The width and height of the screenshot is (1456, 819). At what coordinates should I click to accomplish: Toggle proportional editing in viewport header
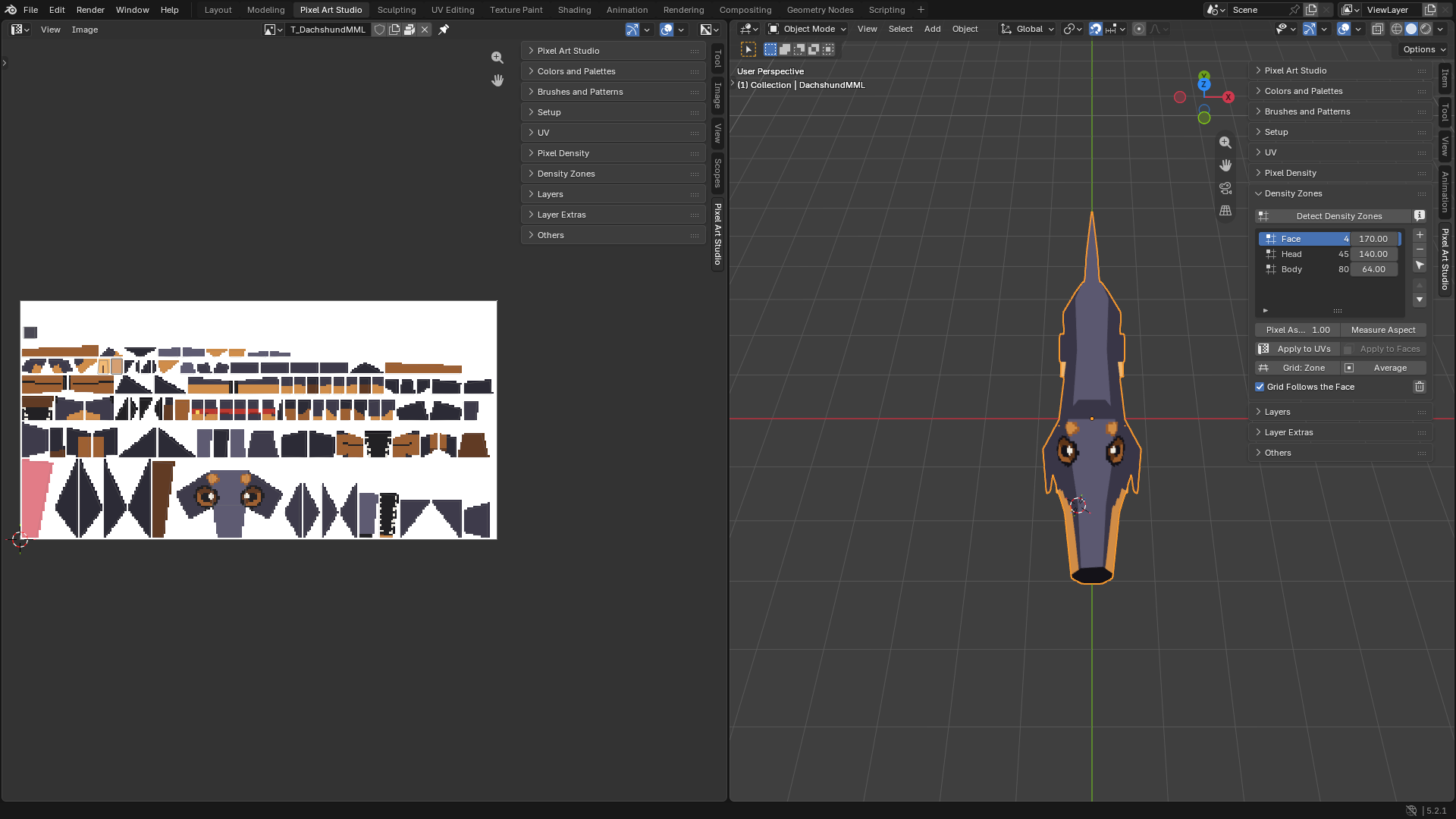1139,29
